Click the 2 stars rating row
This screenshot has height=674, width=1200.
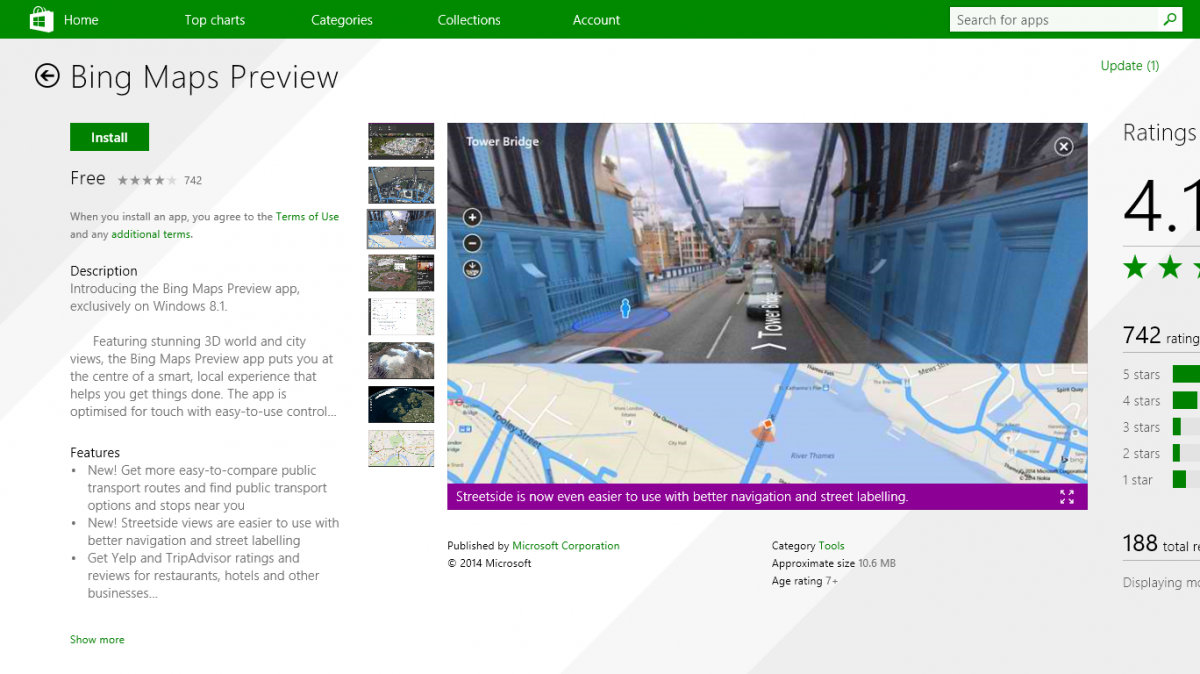(x=1160, y=453)
